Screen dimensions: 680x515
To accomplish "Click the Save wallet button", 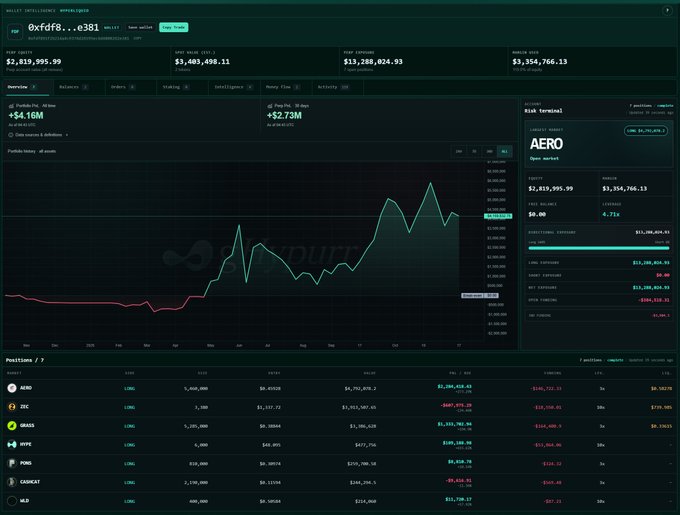I will (141, 27).
